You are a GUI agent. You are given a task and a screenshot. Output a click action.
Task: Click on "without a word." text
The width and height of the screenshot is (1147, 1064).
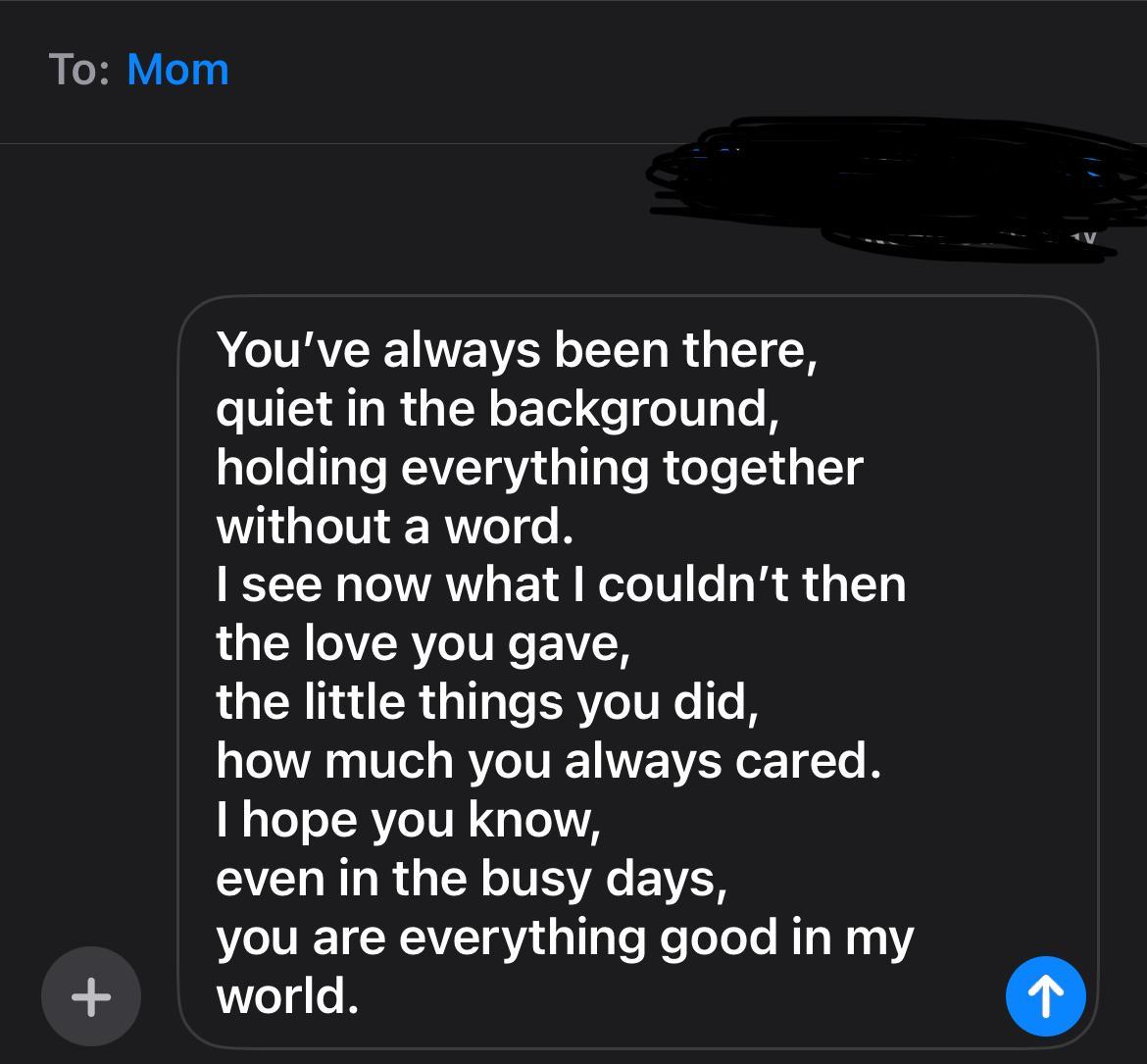coord(394,527)
